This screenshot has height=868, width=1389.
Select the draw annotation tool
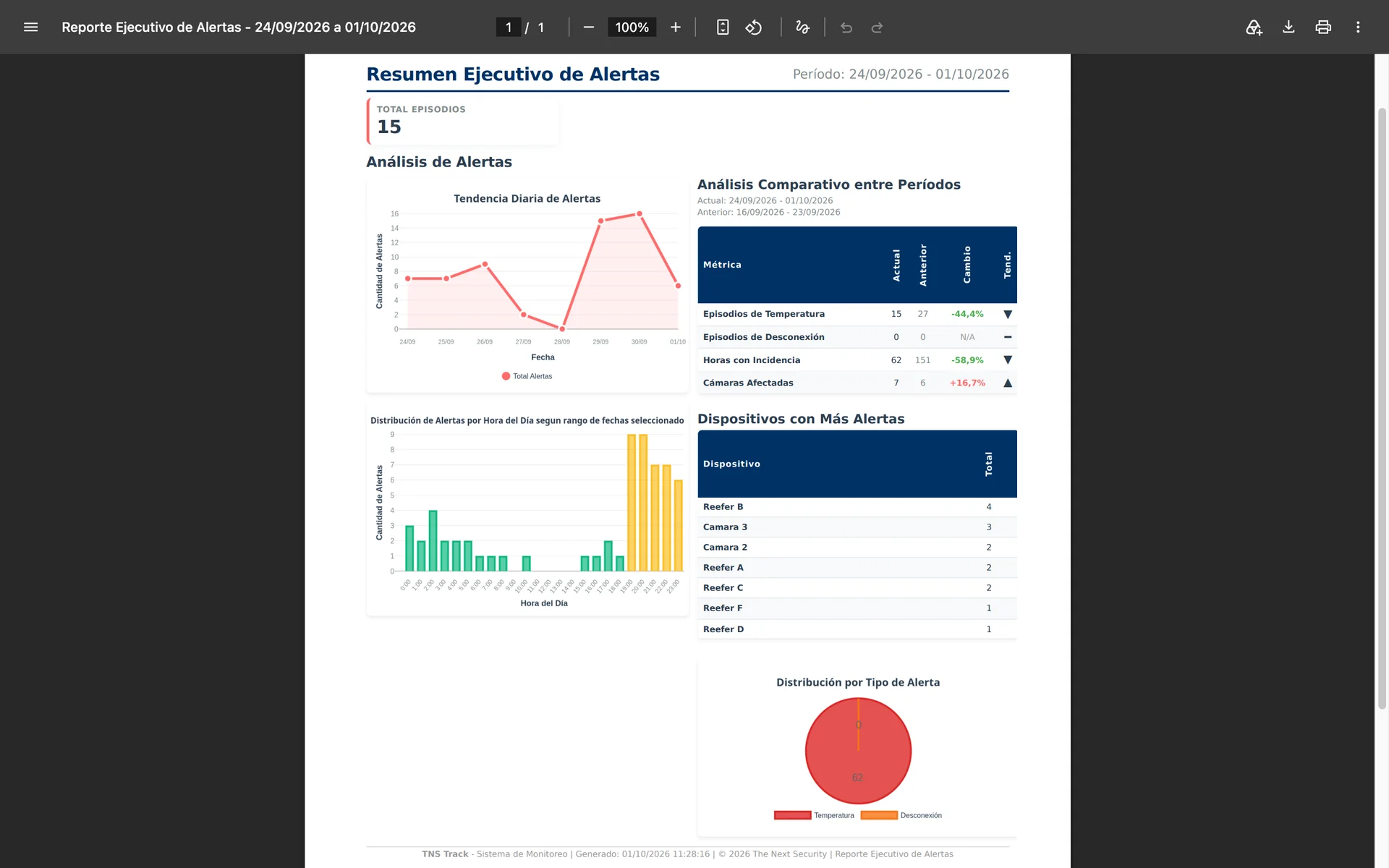pos(802,27)
